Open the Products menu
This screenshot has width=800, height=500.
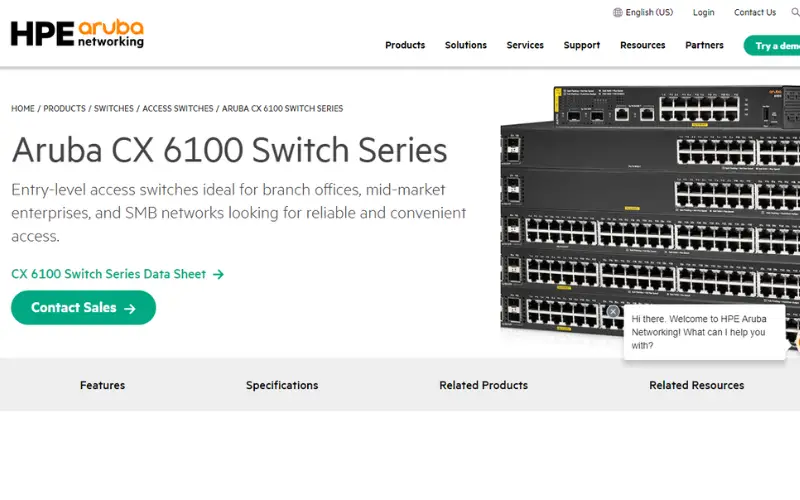(405, 45)
